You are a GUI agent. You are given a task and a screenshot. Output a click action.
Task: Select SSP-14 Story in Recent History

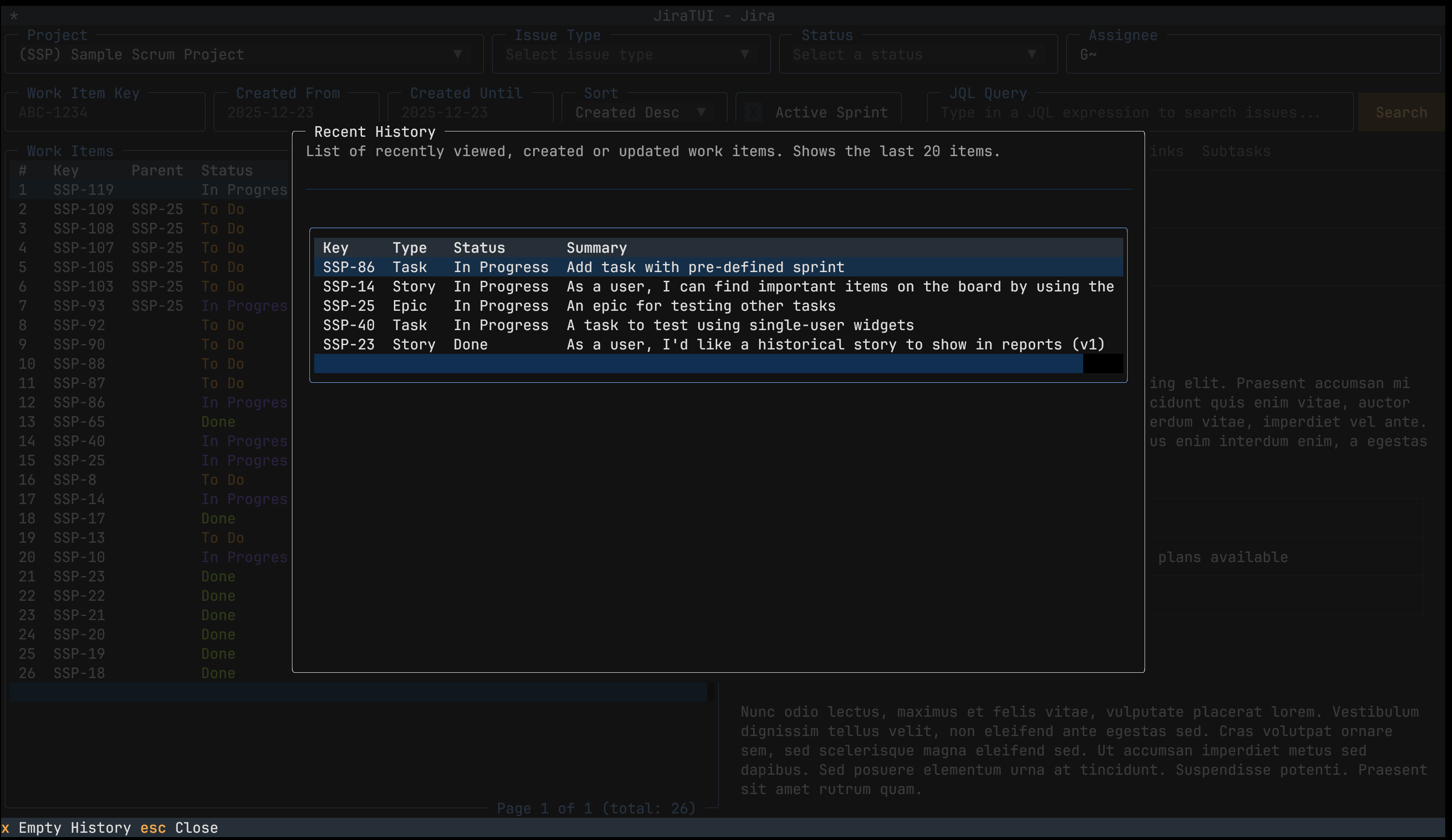tap(718, 286)
